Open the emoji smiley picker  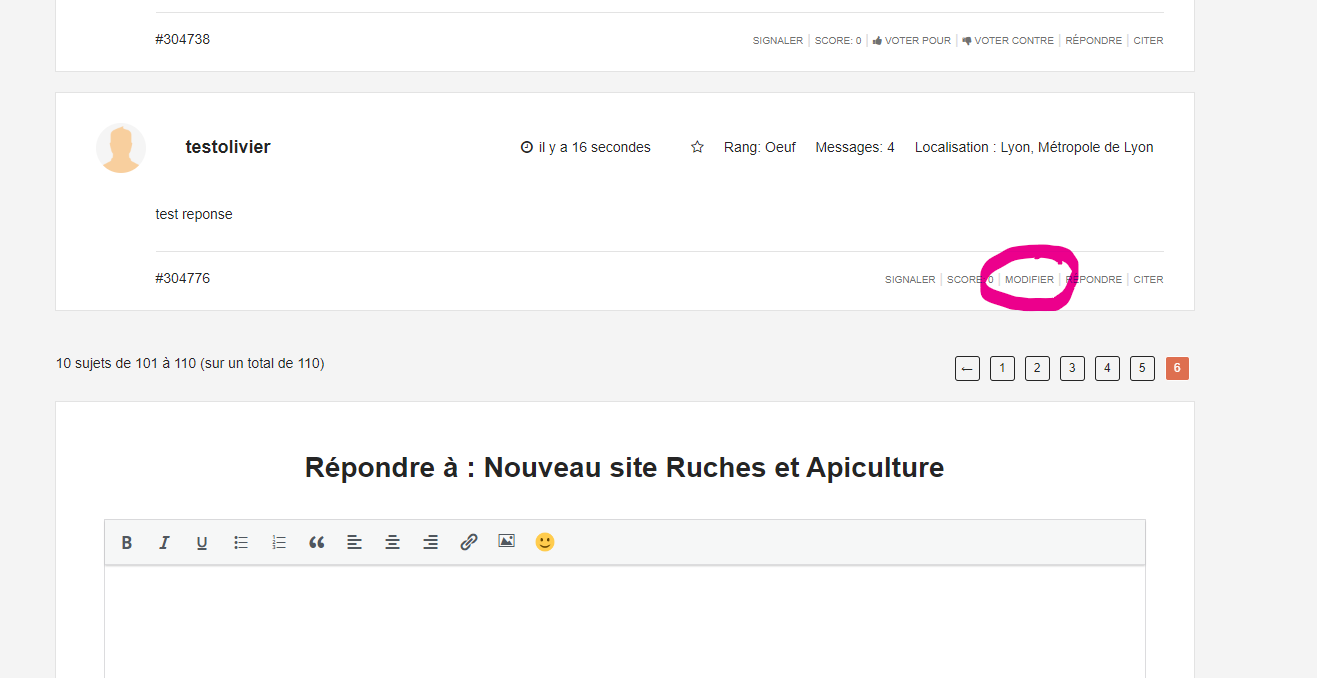pyautogui.click(x=544, y=541)
